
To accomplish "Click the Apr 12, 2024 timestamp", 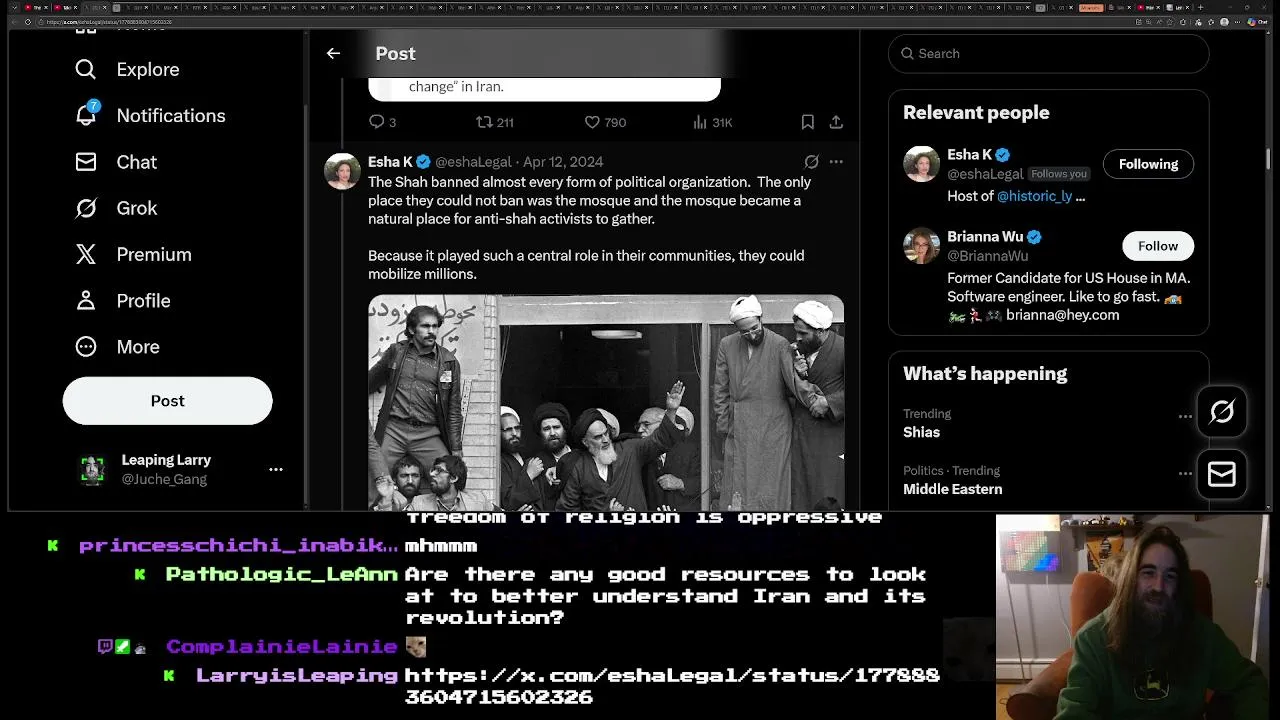I will pyautogui.click(x=563, y=161).
